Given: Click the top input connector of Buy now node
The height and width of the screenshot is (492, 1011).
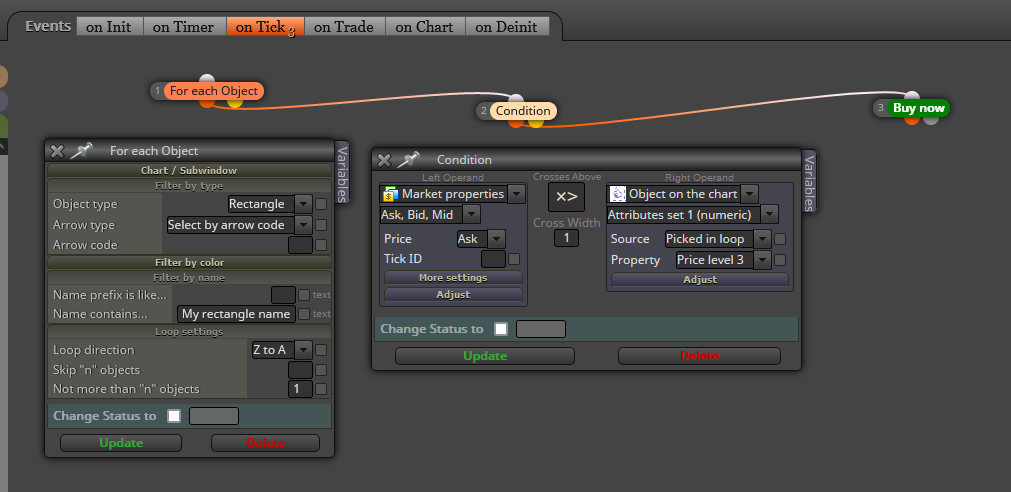Looking at the screenshot, I should point(912,96).
